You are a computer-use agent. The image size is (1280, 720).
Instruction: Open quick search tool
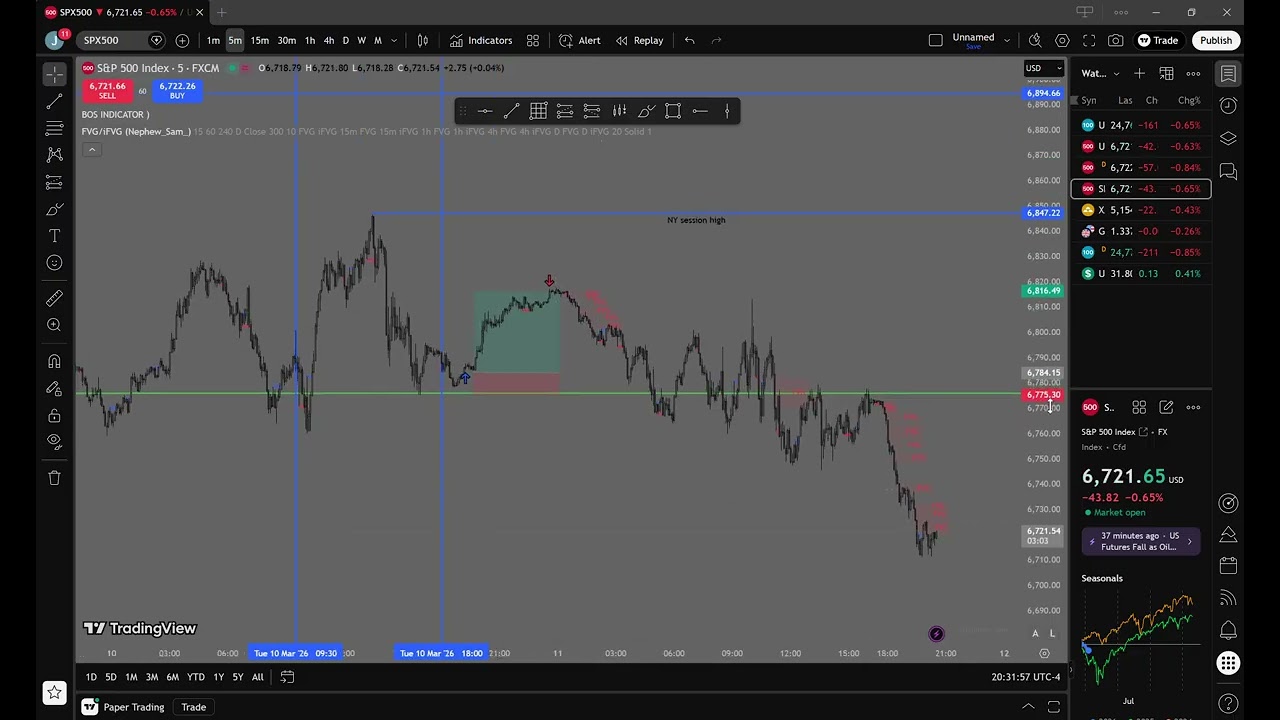(1035, 41)
